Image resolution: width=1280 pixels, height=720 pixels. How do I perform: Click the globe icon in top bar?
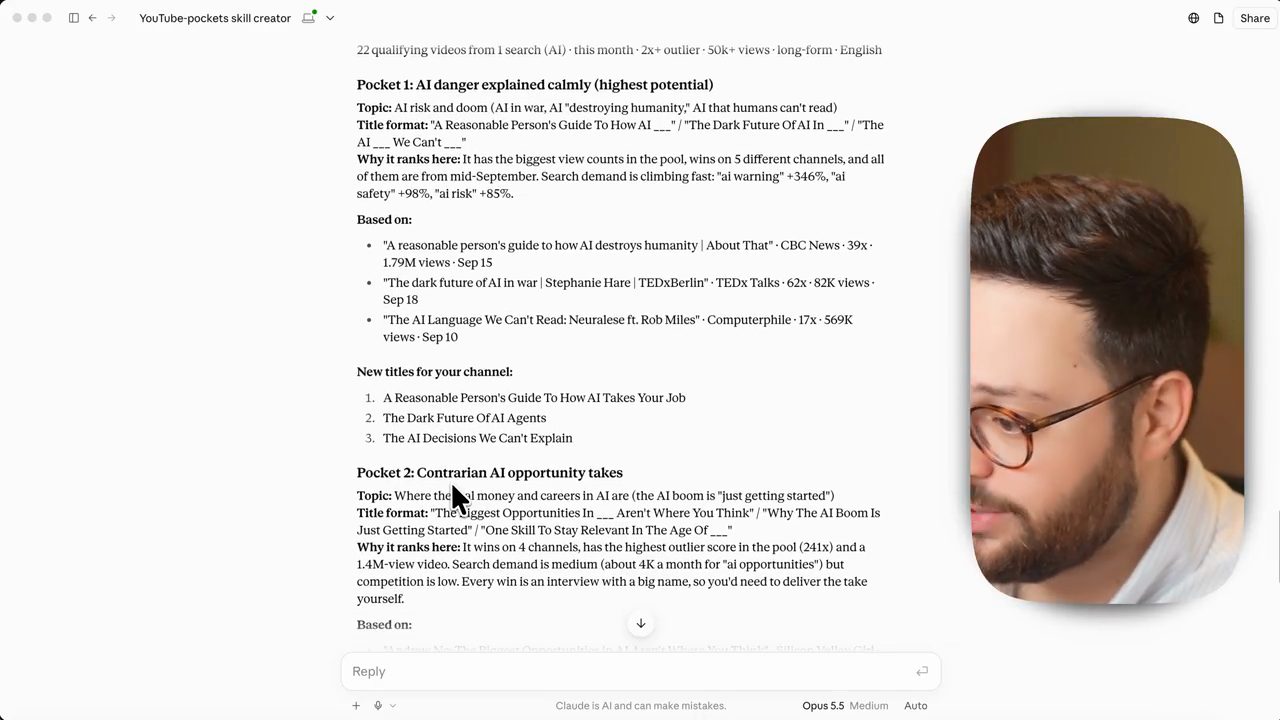1194,18
